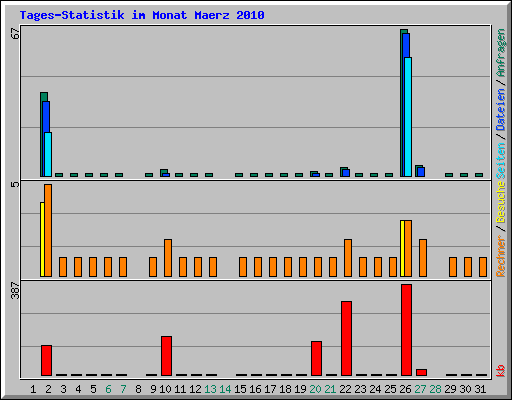512x400 pixels.
Task: Click the x-axis day label "10"
Action: [x=165, y=389]
